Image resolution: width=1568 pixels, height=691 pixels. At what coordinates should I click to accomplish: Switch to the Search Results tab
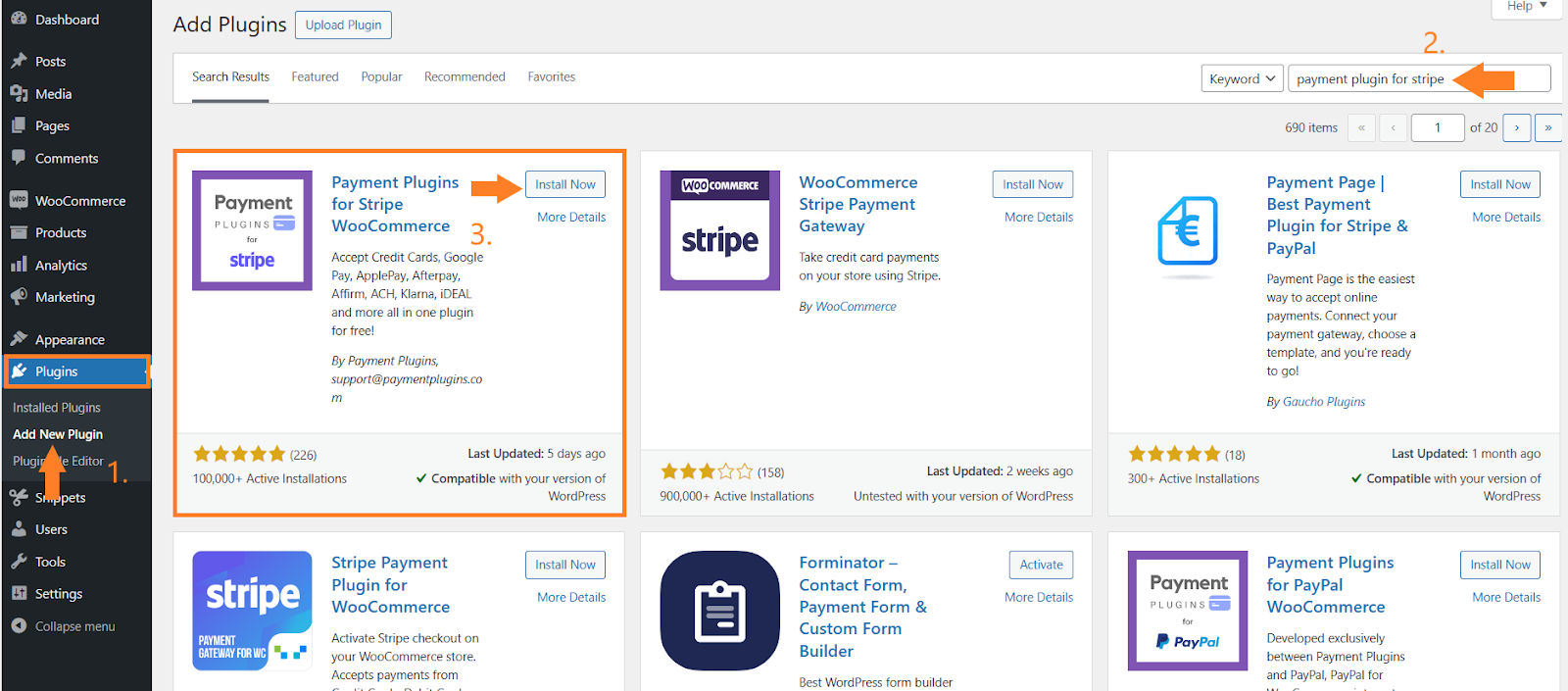tap(230, 76)
